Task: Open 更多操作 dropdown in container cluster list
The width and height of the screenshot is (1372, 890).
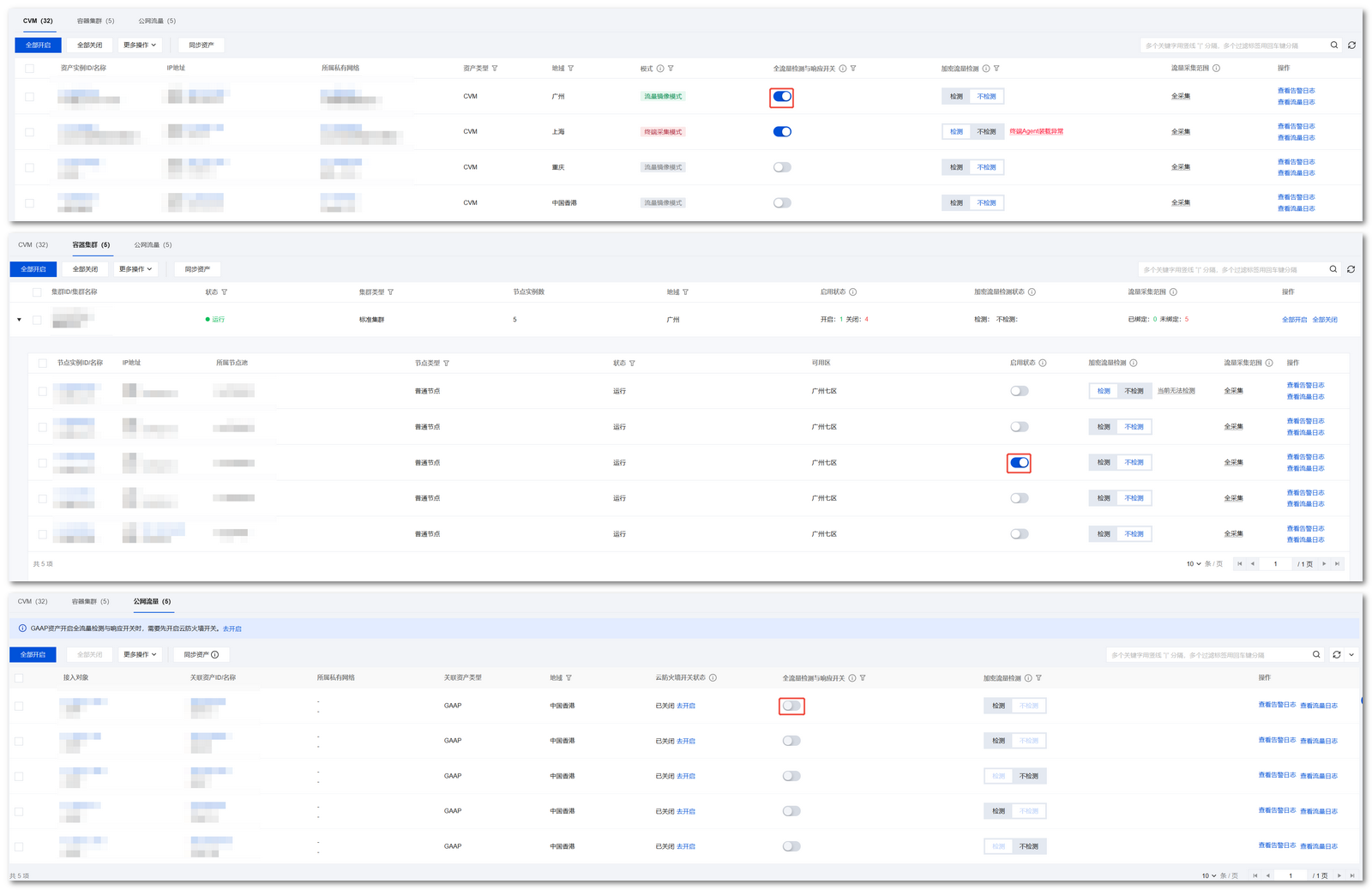Action: click(x=135, y=269)
